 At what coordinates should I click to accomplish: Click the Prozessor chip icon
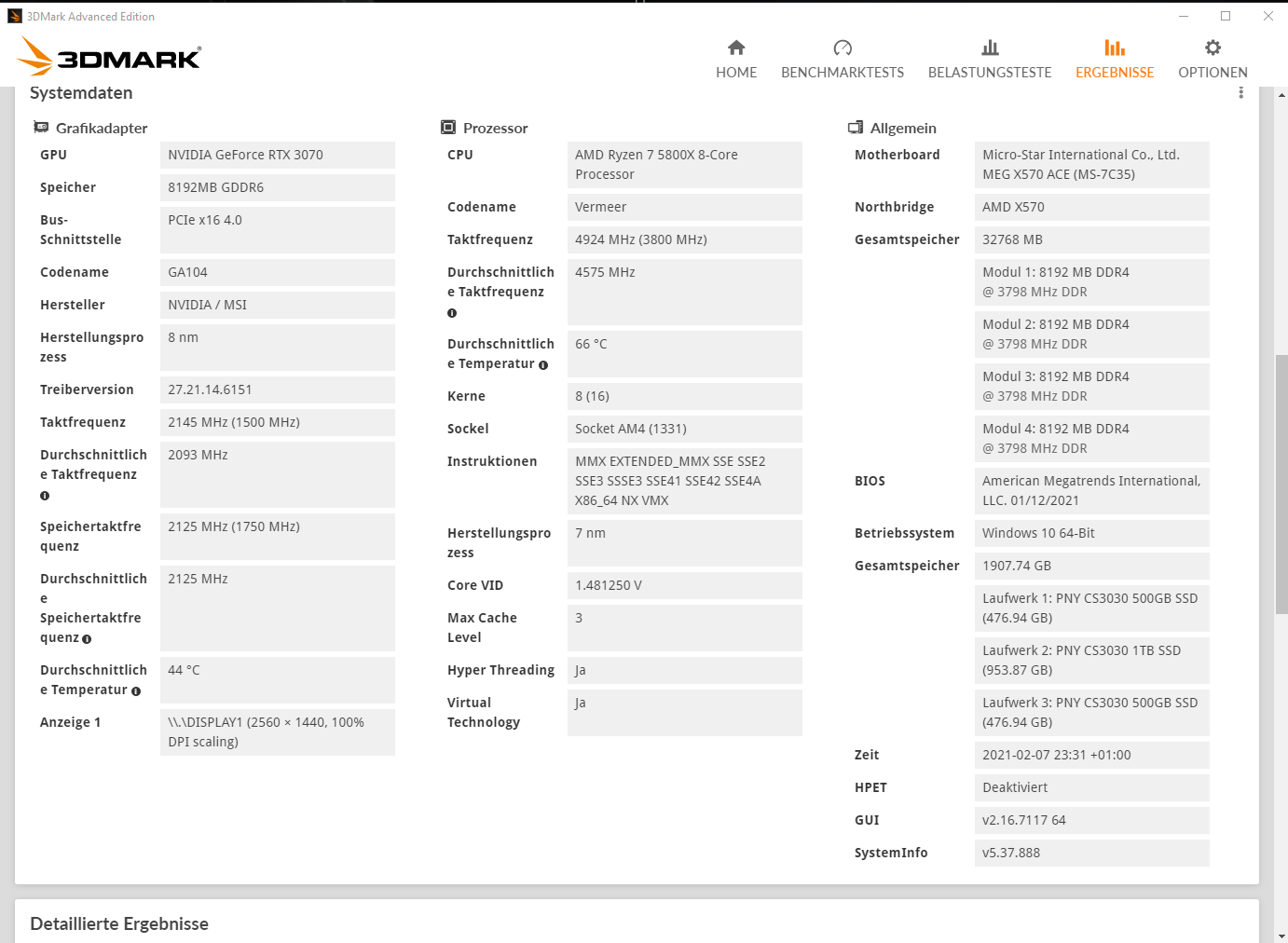pos(449,127)
